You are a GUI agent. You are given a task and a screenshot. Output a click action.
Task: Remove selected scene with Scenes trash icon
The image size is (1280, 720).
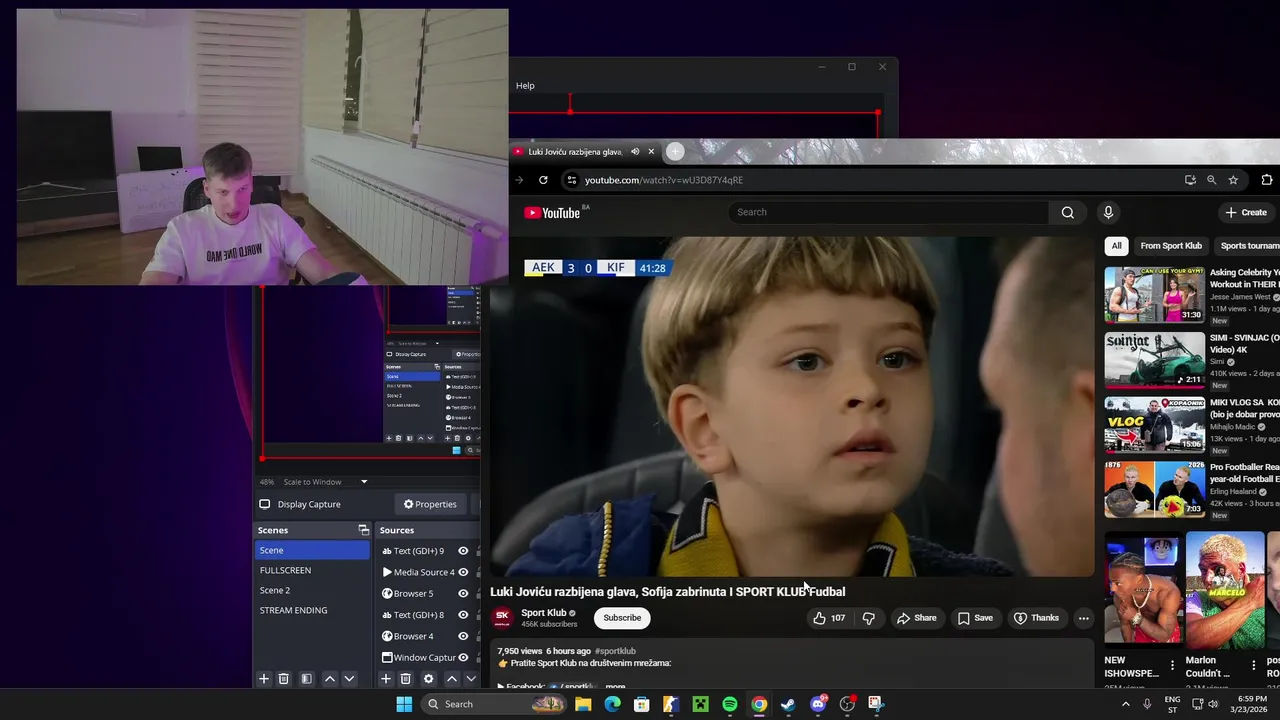284,679
